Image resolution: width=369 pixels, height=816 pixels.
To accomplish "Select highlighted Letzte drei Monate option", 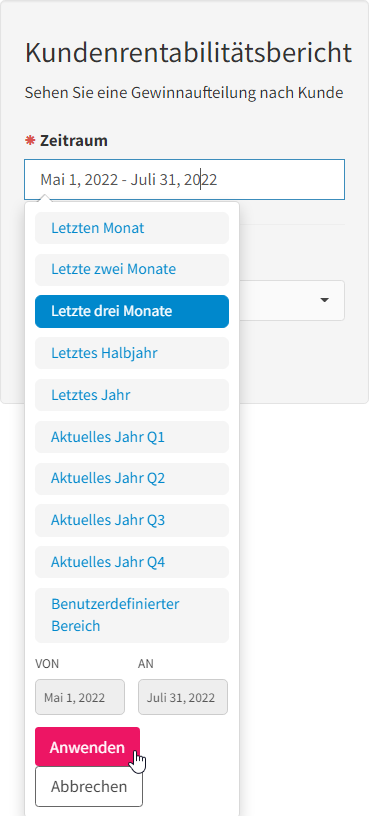I will [x=132, y=311].
